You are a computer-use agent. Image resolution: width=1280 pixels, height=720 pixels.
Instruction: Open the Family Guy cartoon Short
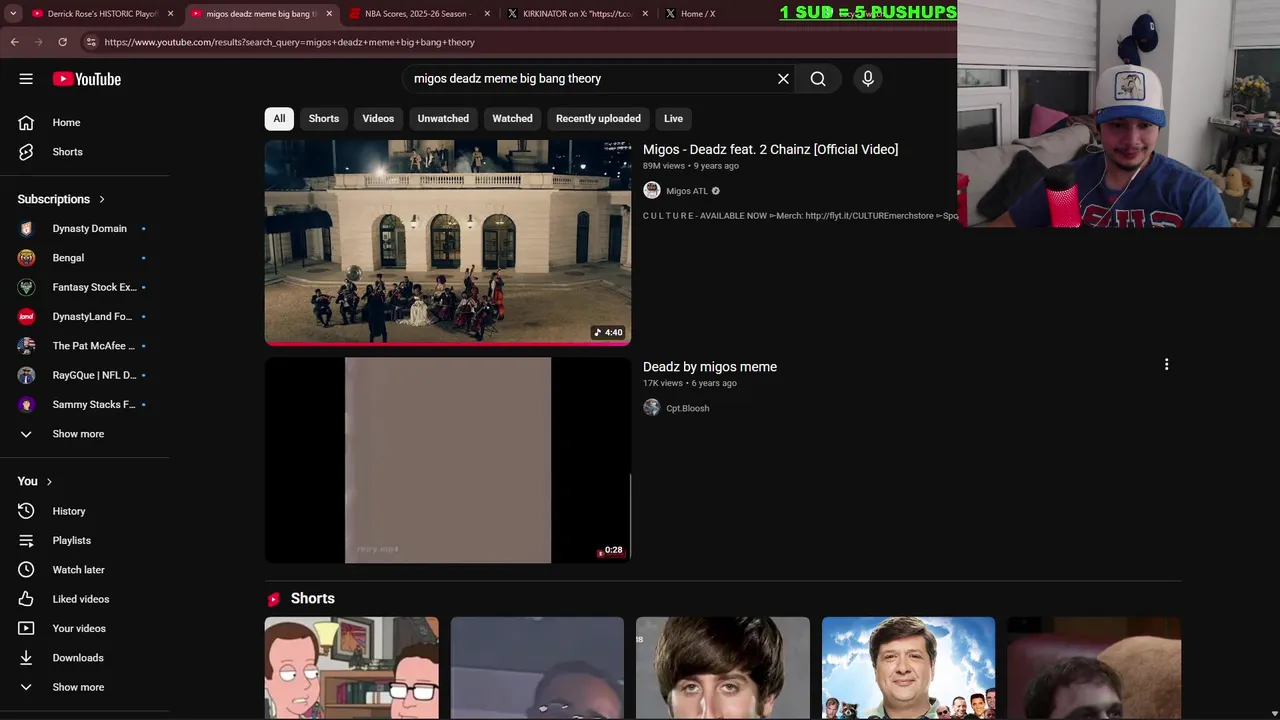click(351, 668)
